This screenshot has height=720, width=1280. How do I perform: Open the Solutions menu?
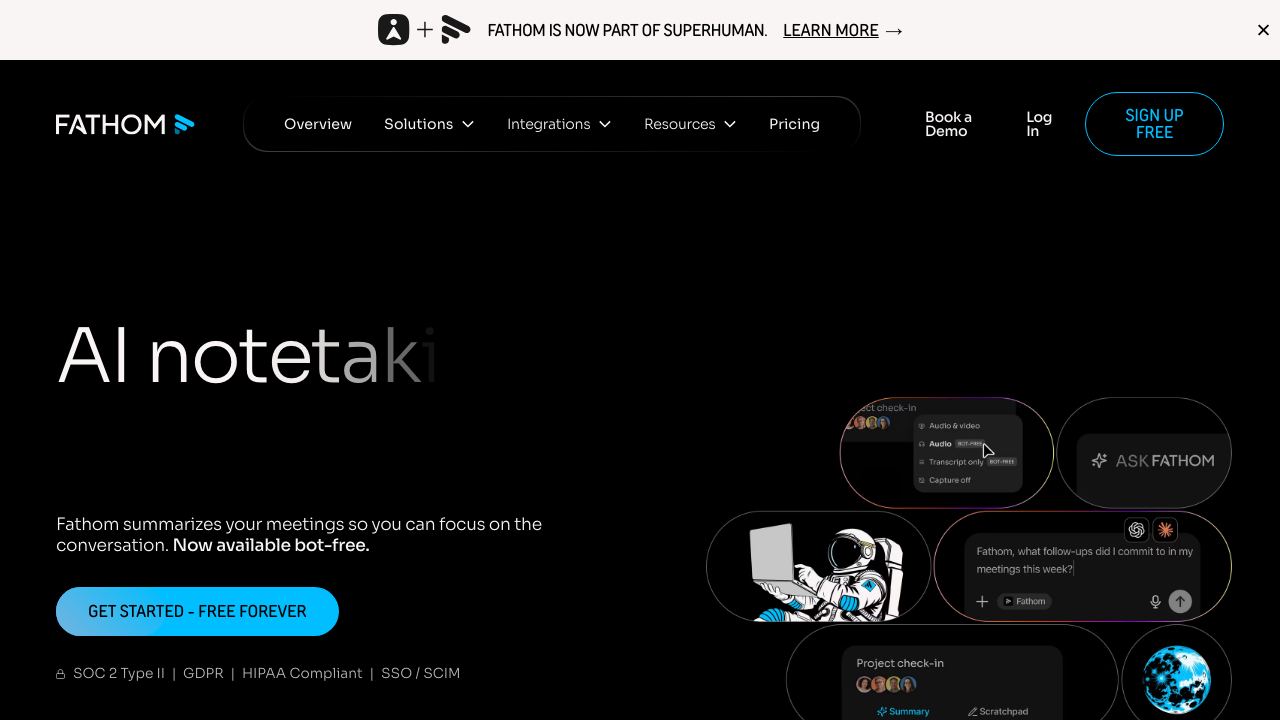tap(429, 124)
